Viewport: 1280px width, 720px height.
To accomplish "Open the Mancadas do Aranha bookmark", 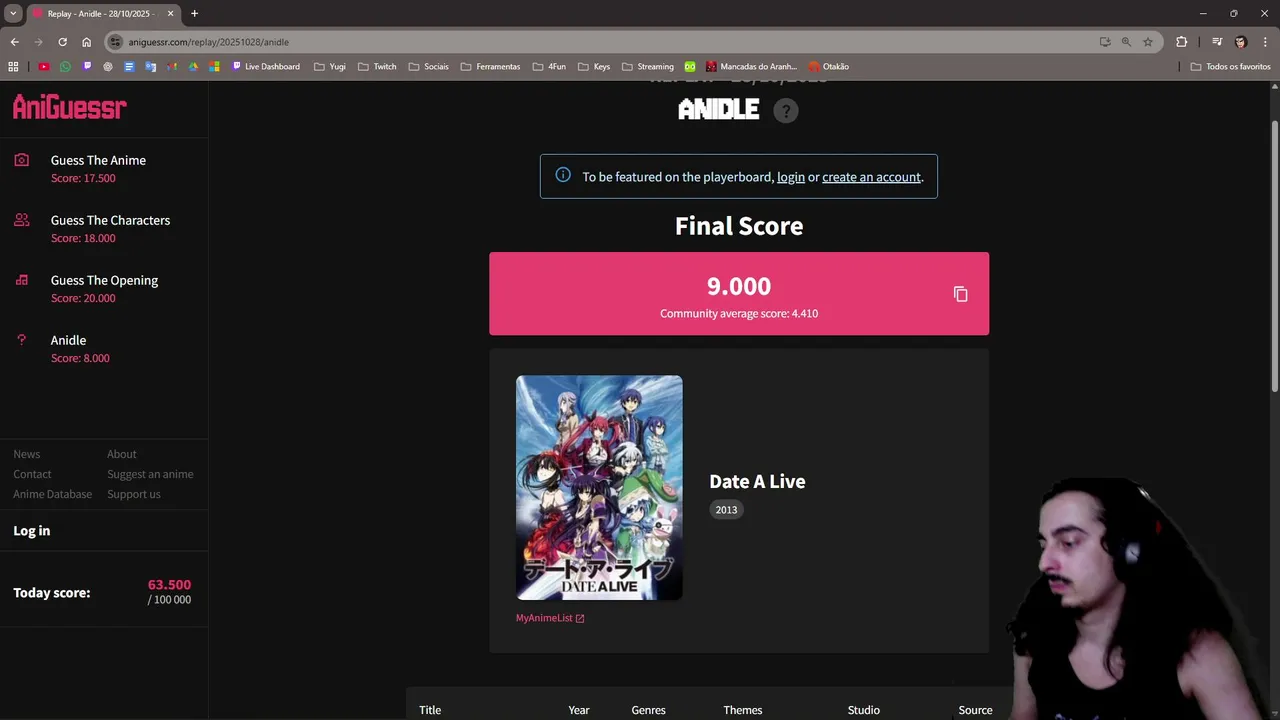I will pos(751,67).
